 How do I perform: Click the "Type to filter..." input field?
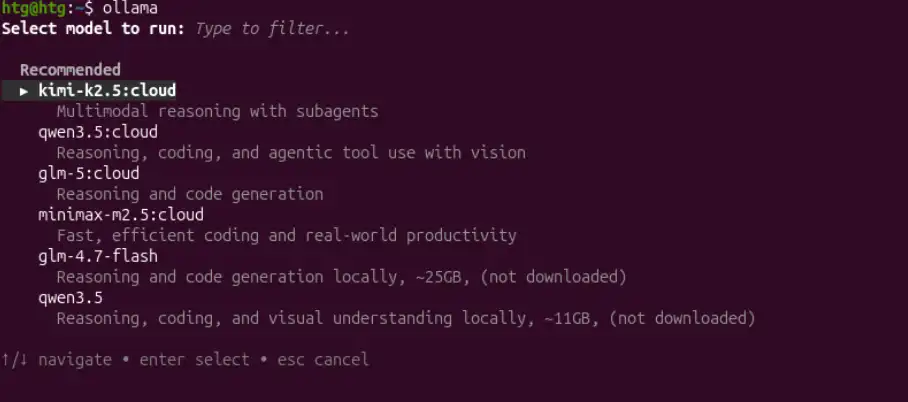[272, 28]
